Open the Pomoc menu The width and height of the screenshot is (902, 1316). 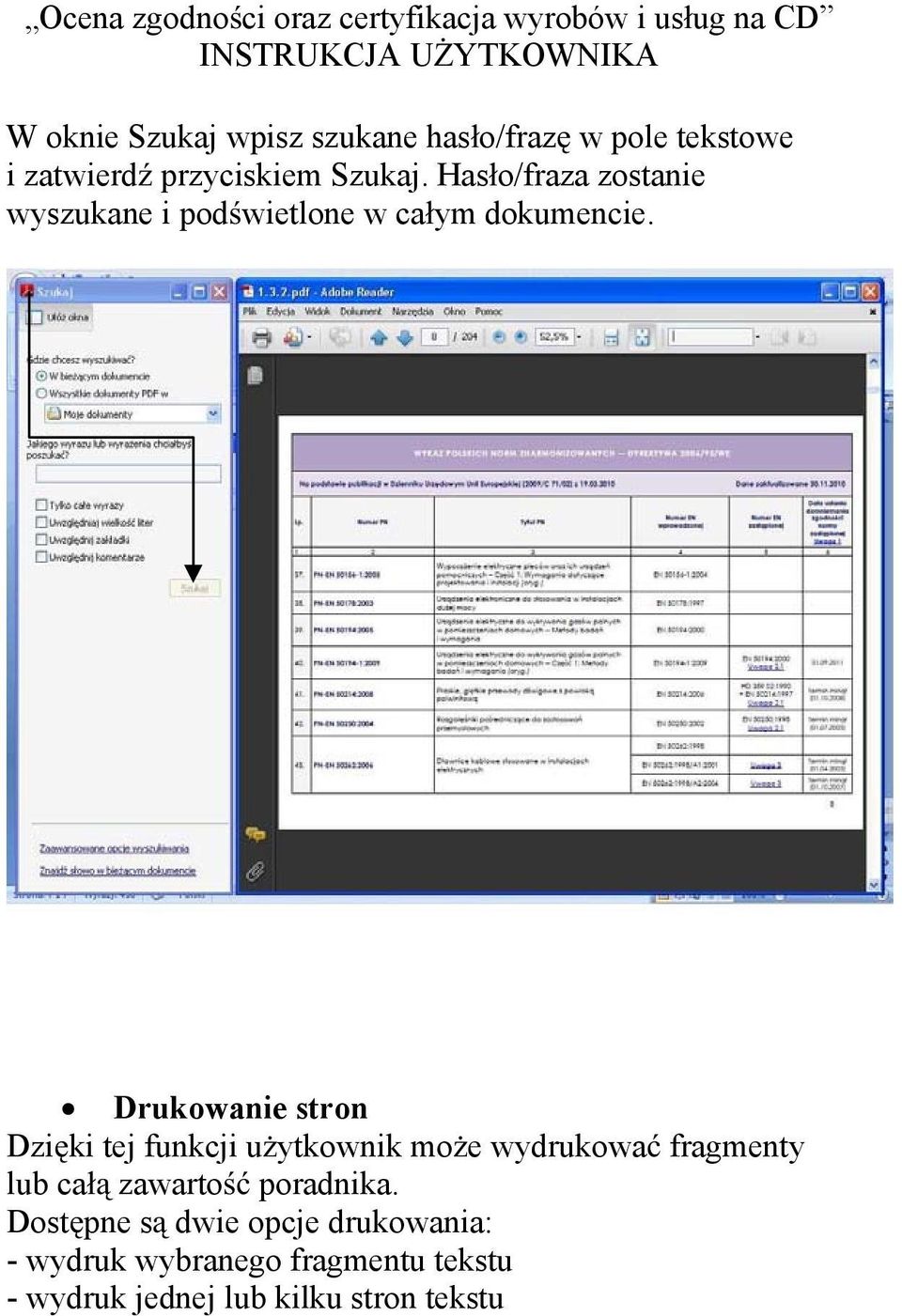point(489,311)
